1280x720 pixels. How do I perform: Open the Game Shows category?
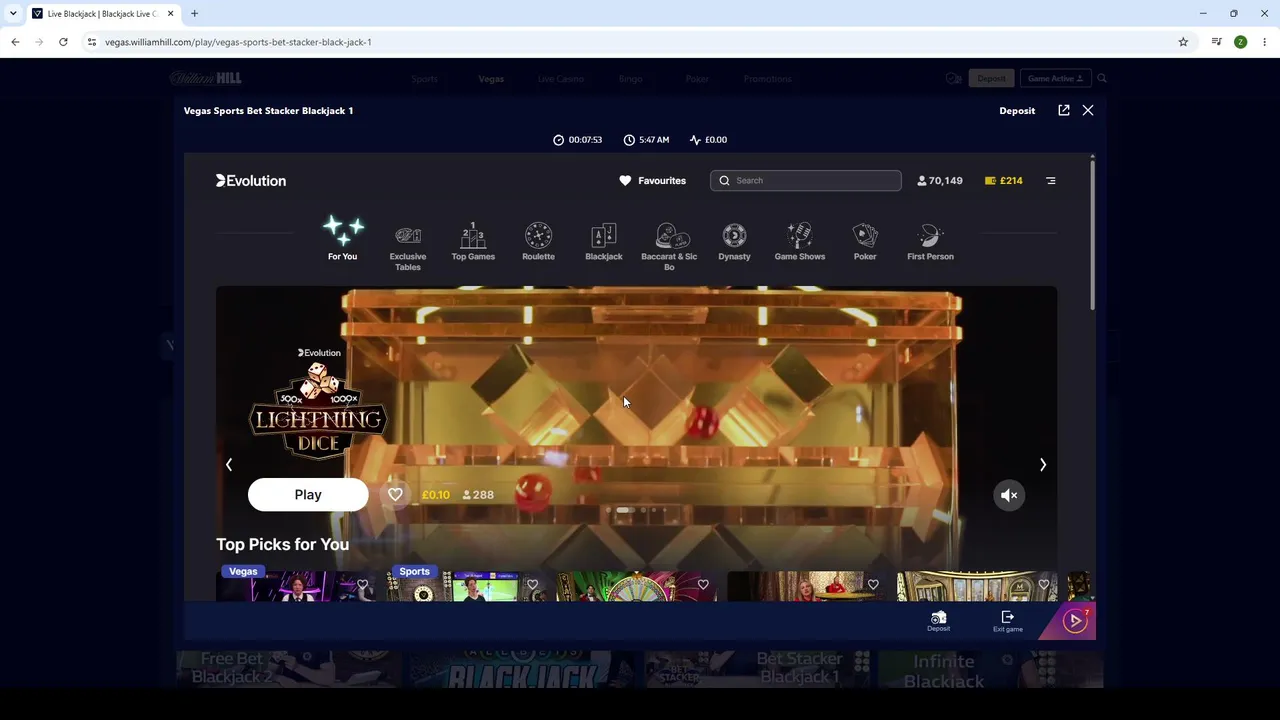800,241
